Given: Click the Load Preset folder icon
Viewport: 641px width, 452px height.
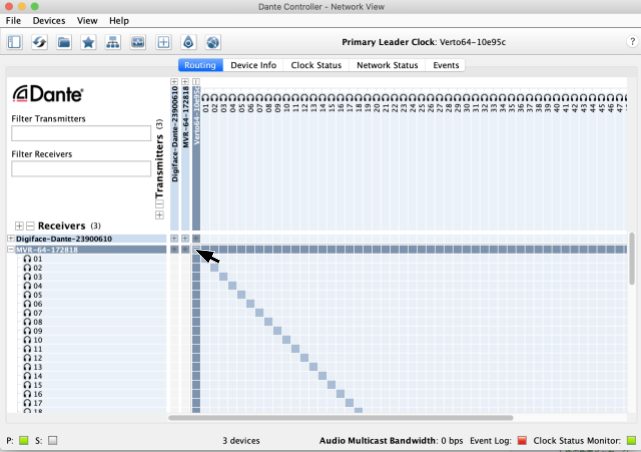Looking at the screenshot, I should click(64, 42).
